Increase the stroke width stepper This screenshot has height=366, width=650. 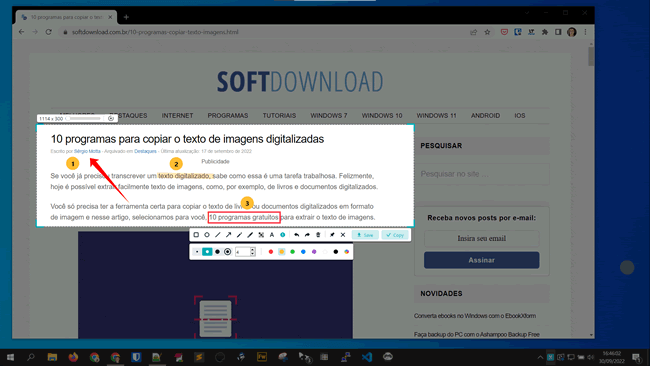252,250
